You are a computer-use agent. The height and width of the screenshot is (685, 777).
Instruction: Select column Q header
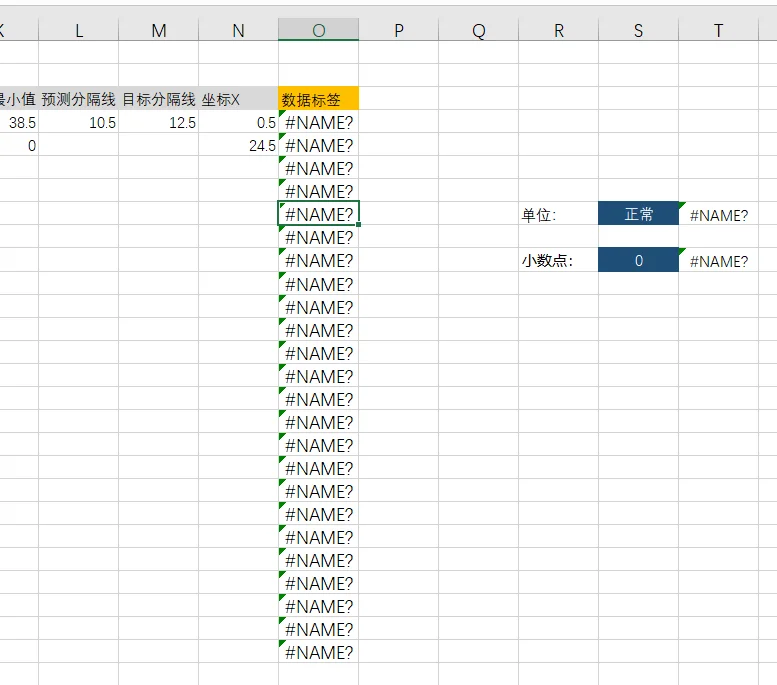(x=479, y=30)
